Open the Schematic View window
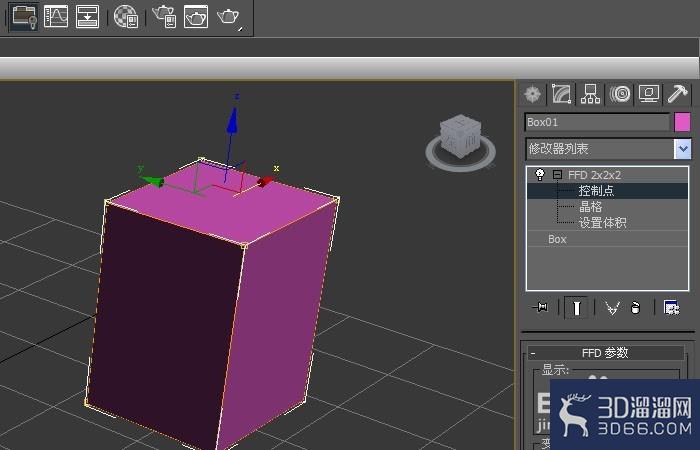The height and width of the screenshot is (450, 700). pos(88,17)
